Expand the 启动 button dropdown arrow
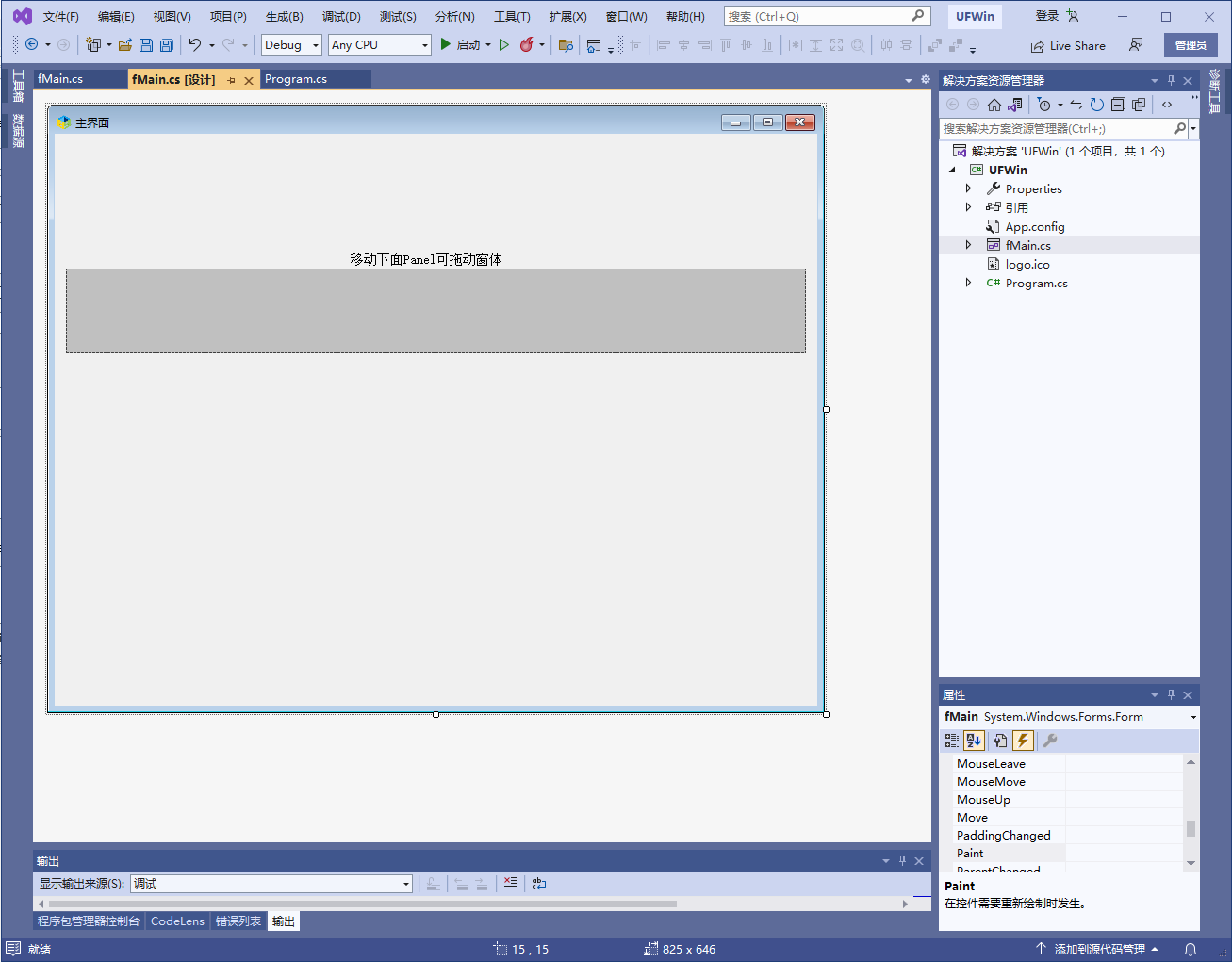Image resolution: width=1232 pixels, height=962 pixels. [488, 44]
